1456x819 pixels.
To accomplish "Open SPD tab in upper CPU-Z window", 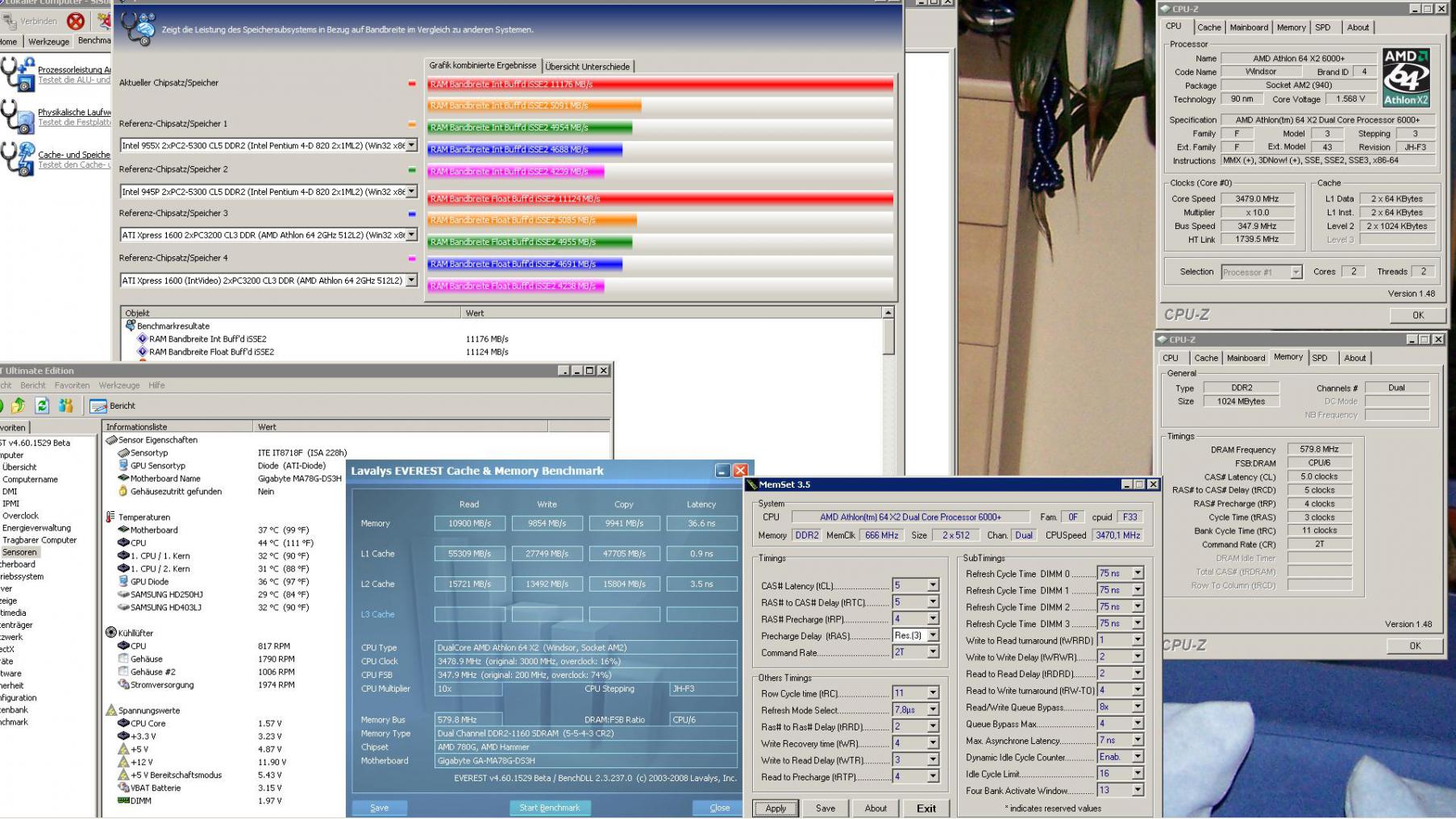I will click(1323, 27).
